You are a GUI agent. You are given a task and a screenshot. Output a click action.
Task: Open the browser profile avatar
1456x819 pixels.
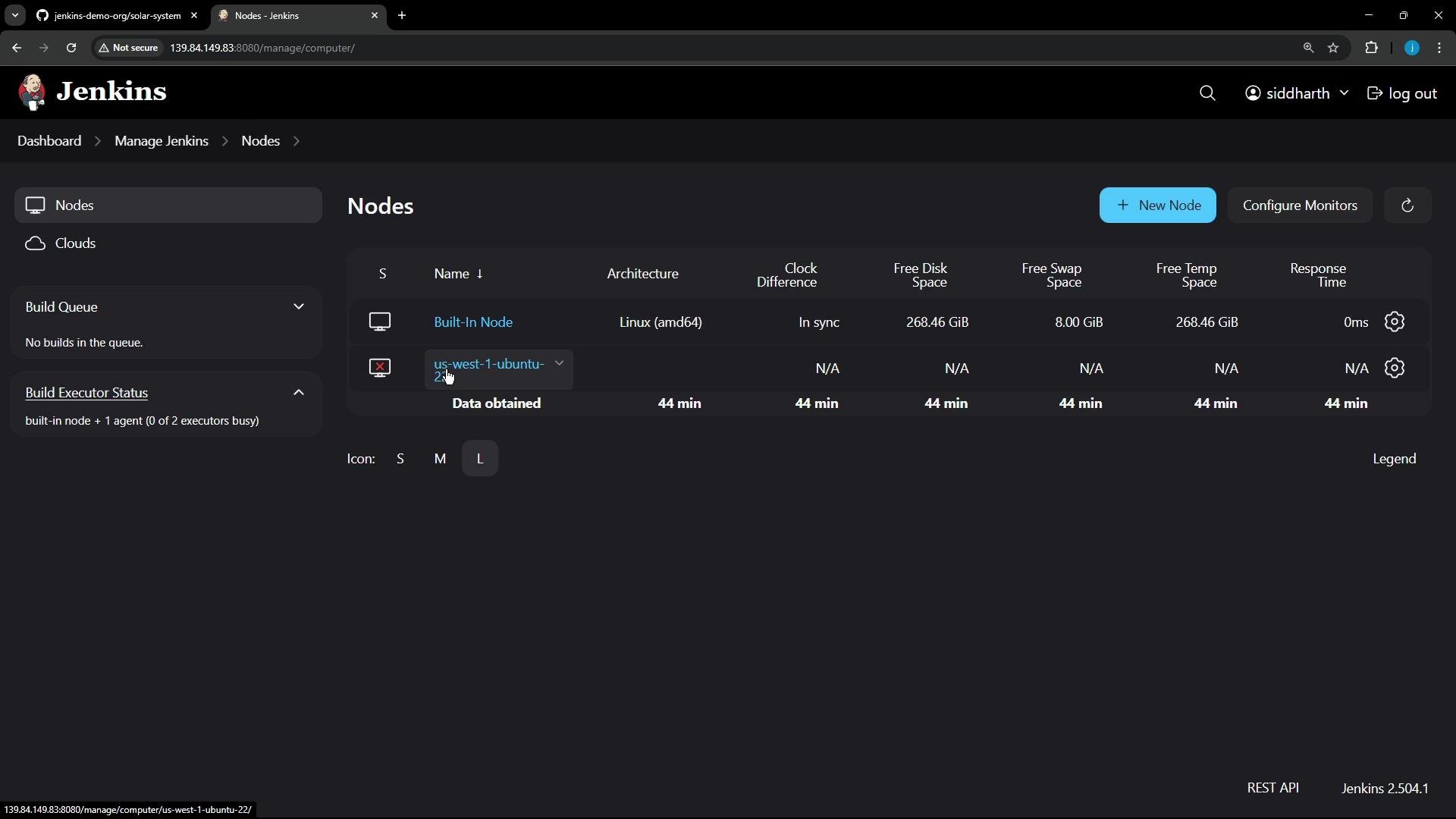click(1412, 48)
